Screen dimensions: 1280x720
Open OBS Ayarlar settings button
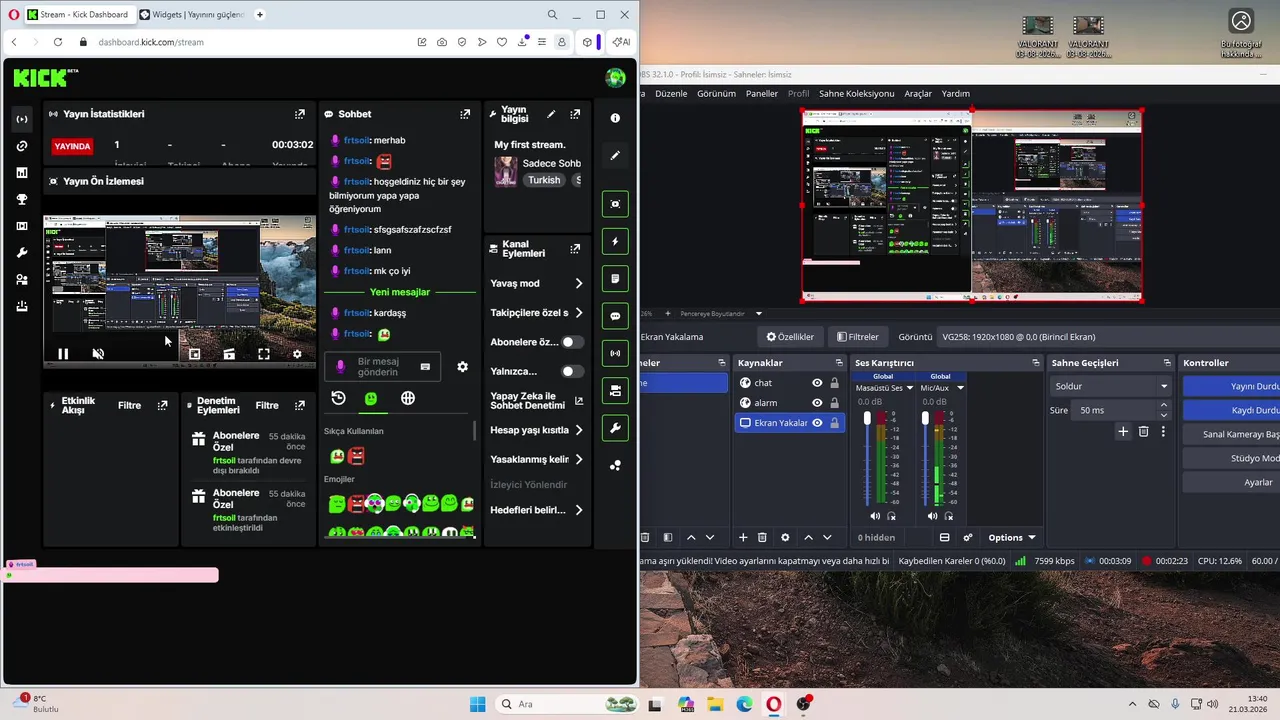click(x=1231, y=482)
